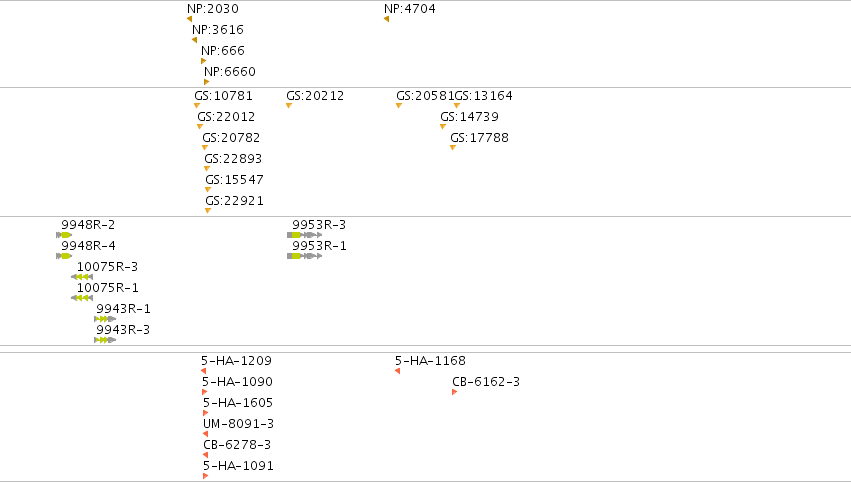
Task: Click the UM-8091-3 text label
Action: pyautogui.click(x=239, y=424)
